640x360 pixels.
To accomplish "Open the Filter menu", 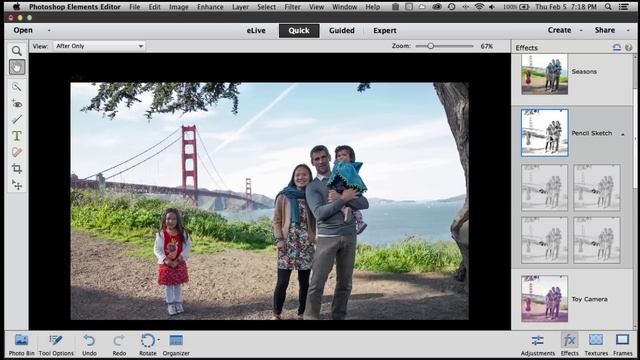I will click(x=292, y=7).
